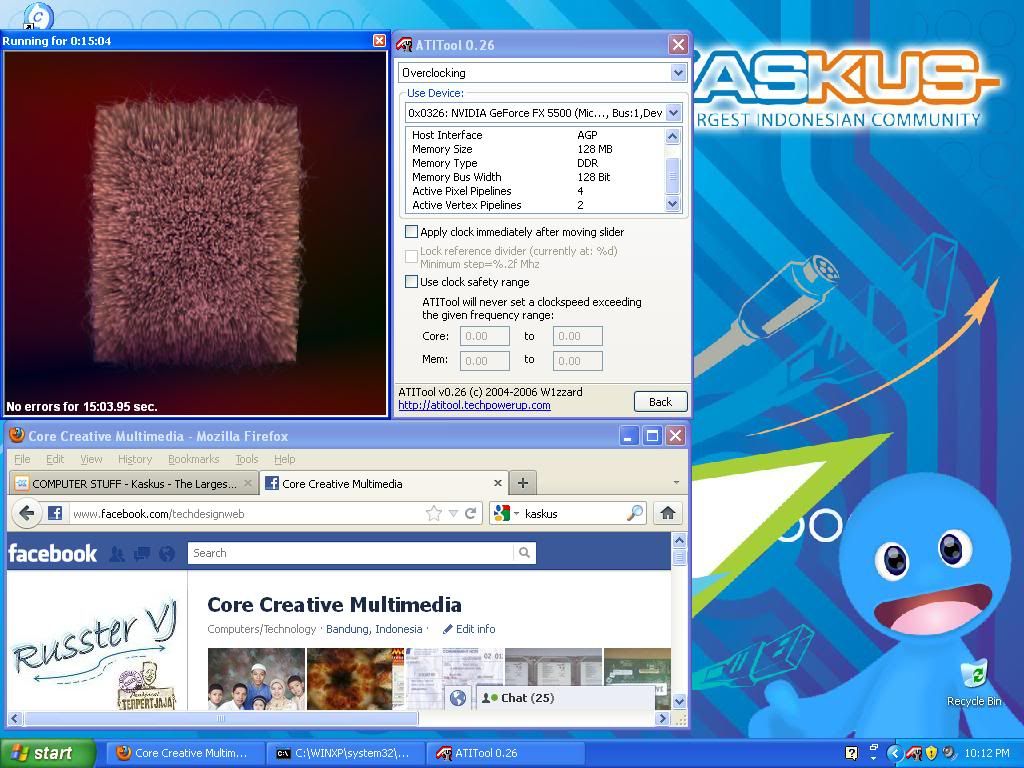Reload the page in Firefox

click(x=470, y=513)
